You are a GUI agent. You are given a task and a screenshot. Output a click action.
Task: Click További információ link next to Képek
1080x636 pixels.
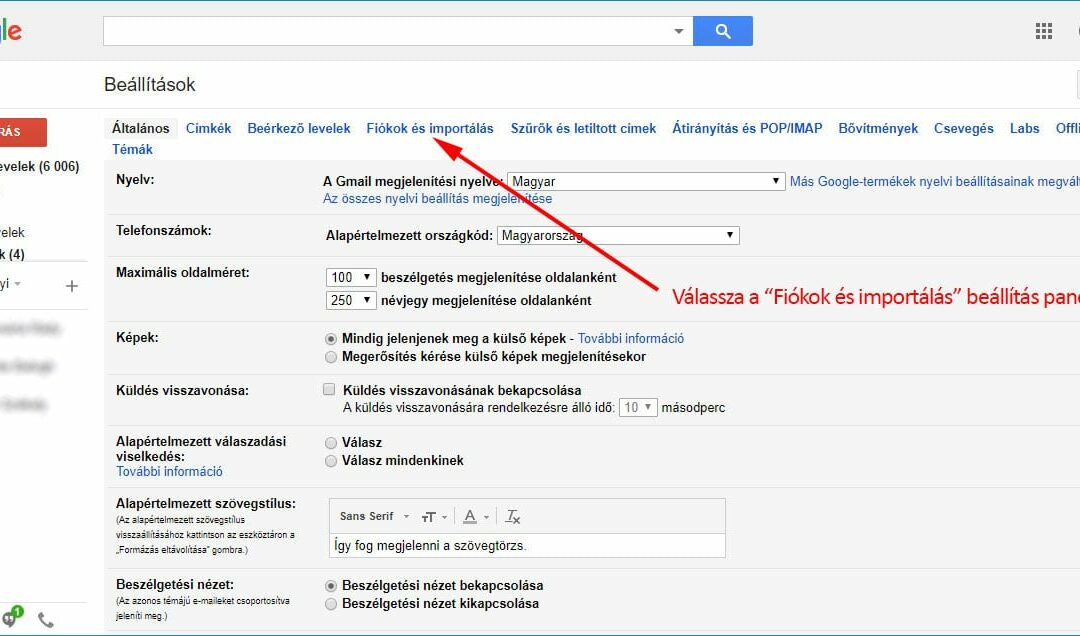tap(631, 338)
